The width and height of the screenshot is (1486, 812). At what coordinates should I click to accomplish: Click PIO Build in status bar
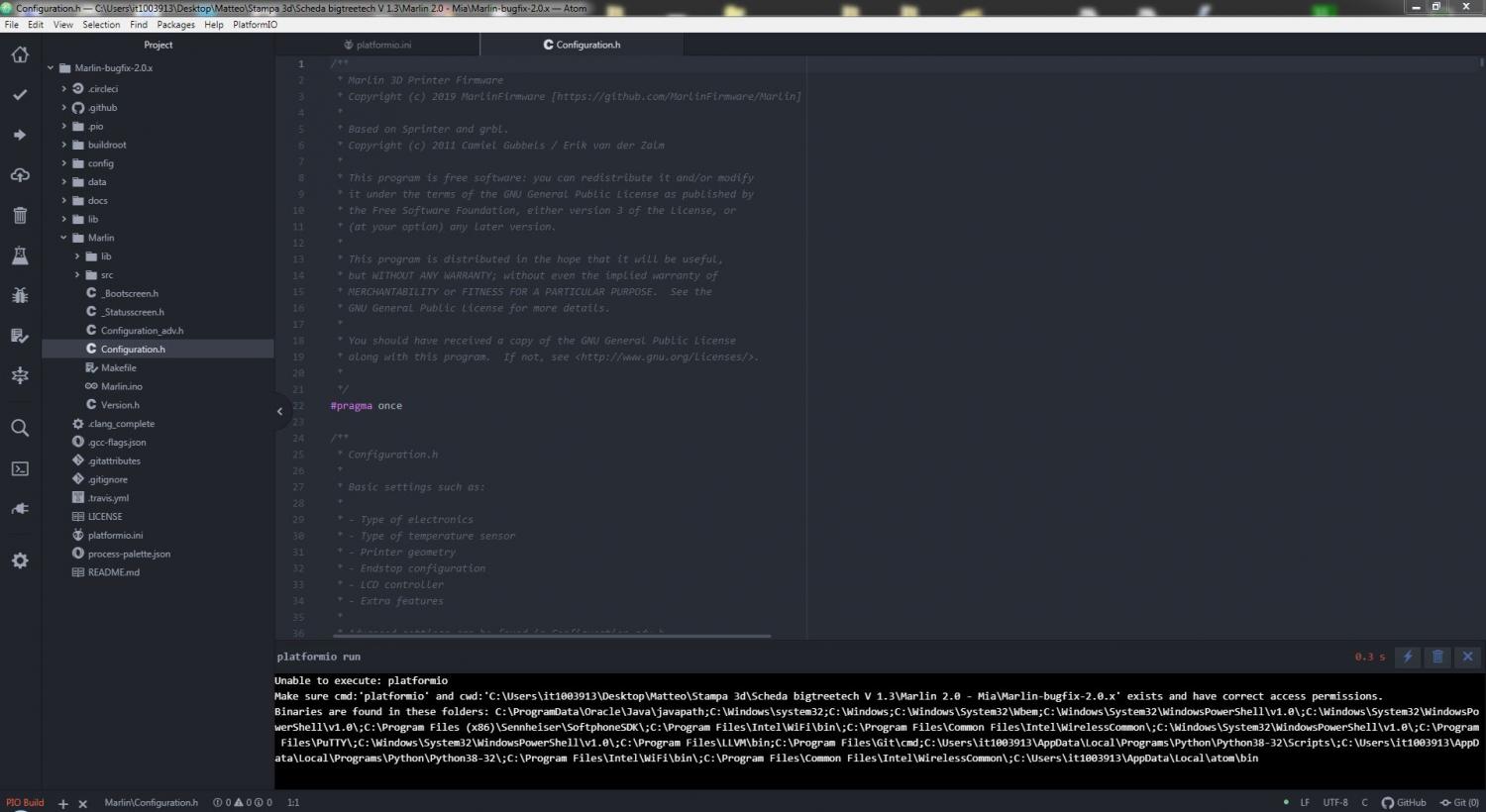click(x=25, y=803)
